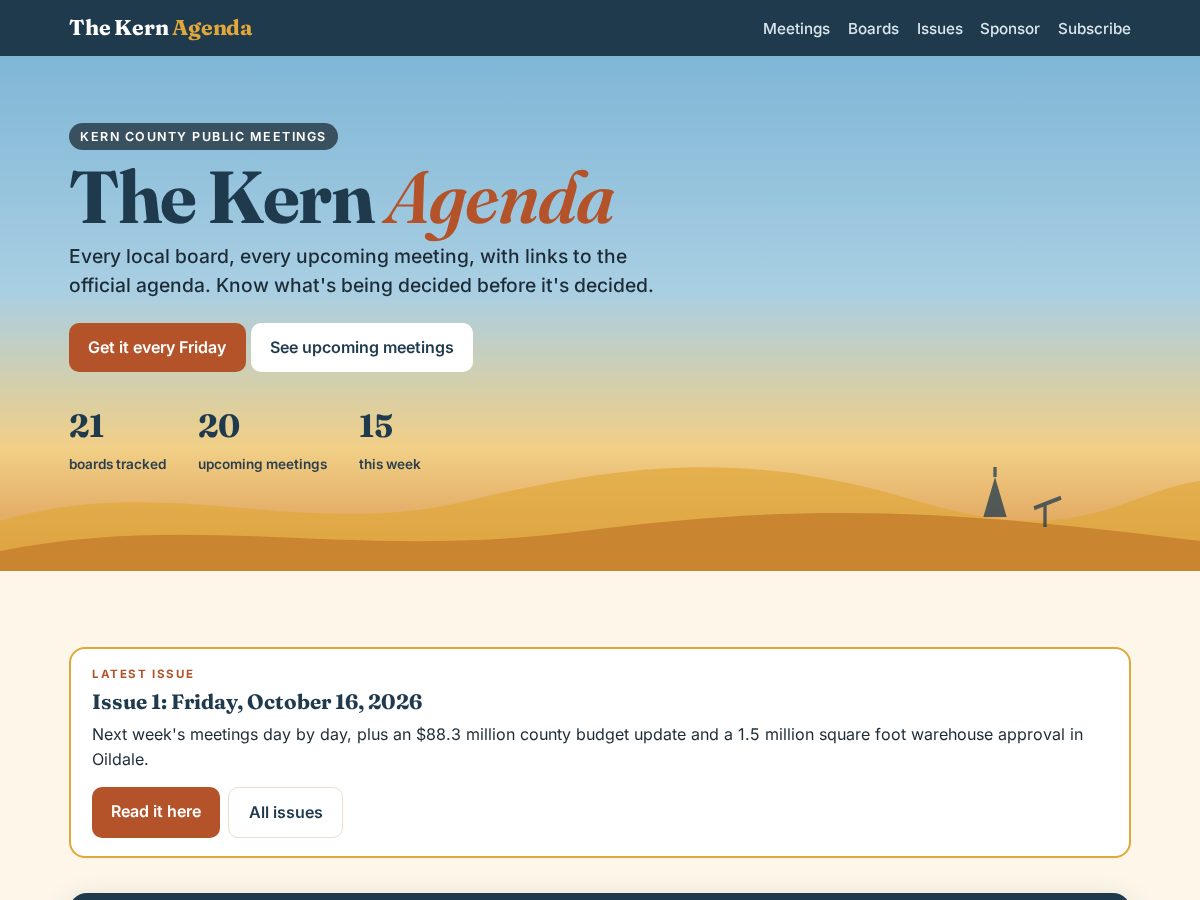Viewport: 1200px width, 900px height.
Task: Click the 15 this week stat
Action: click(390, 440)
